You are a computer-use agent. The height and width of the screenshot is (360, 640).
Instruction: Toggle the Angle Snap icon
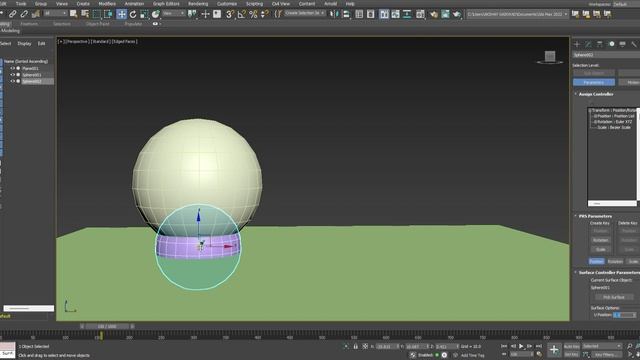[x=242, y=14]
